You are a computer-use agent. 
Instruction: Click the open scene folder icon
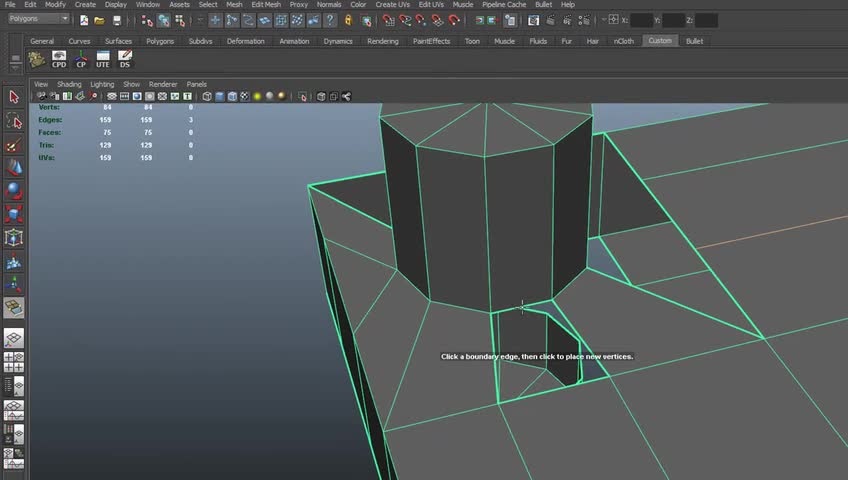tap(100, 20)
